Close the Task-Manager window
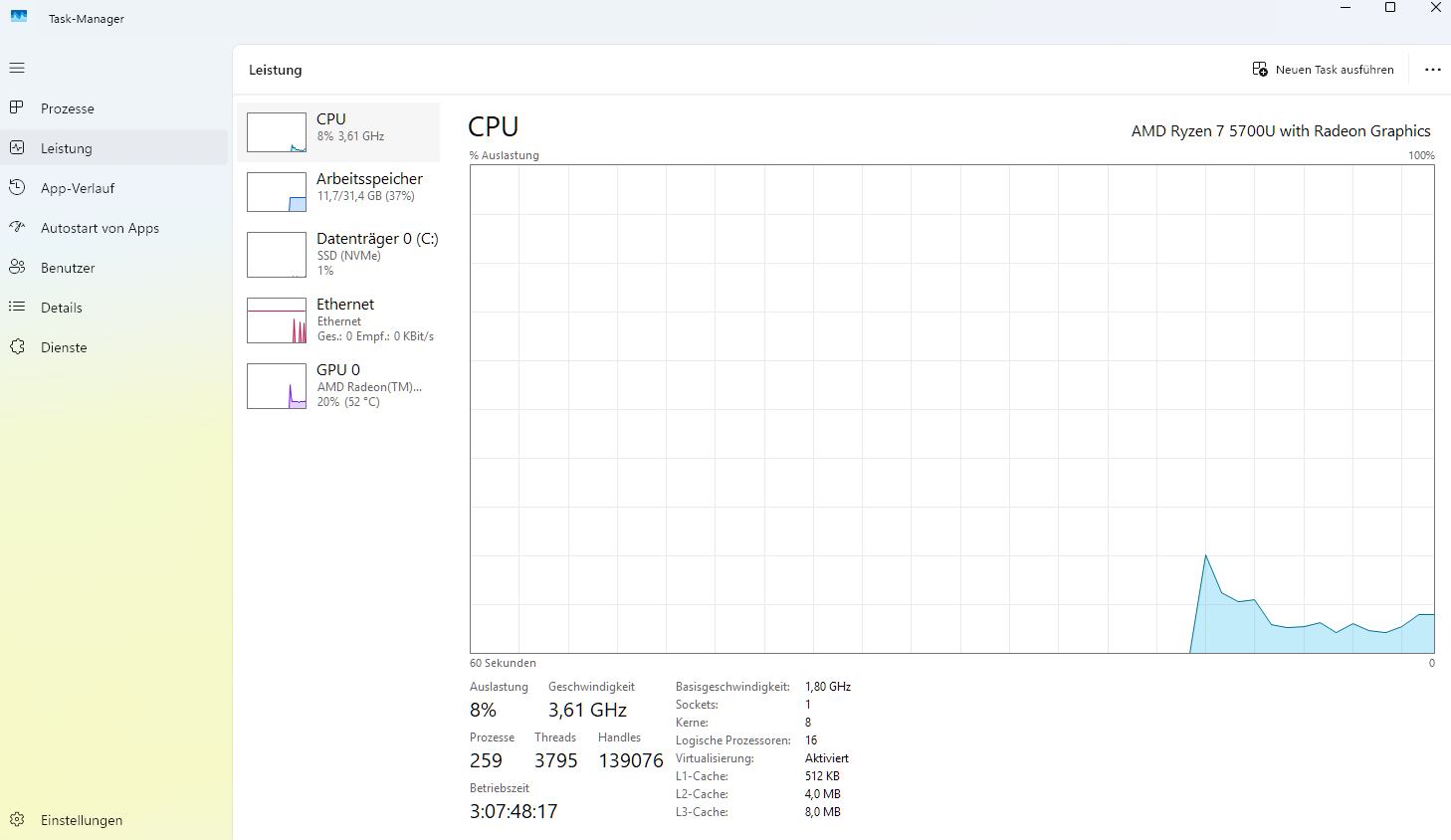The height and width of the screenshot is (840, 1451). point(1435,8)
